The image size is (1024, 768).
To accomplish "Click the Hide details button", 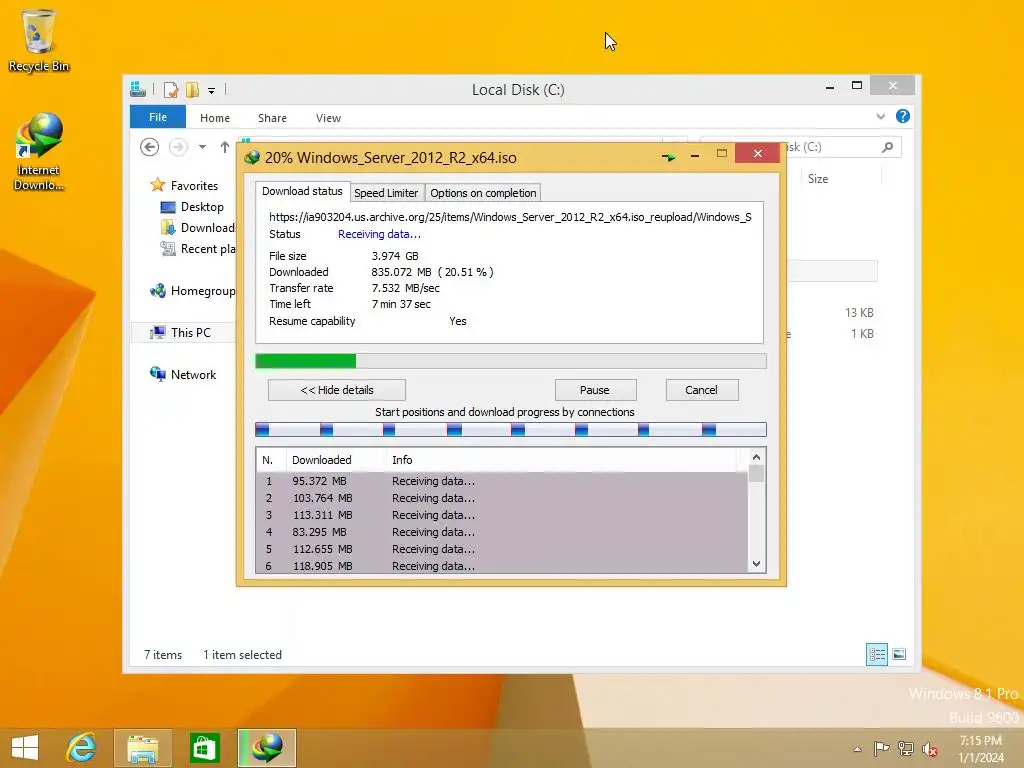I will coord(337,390).
